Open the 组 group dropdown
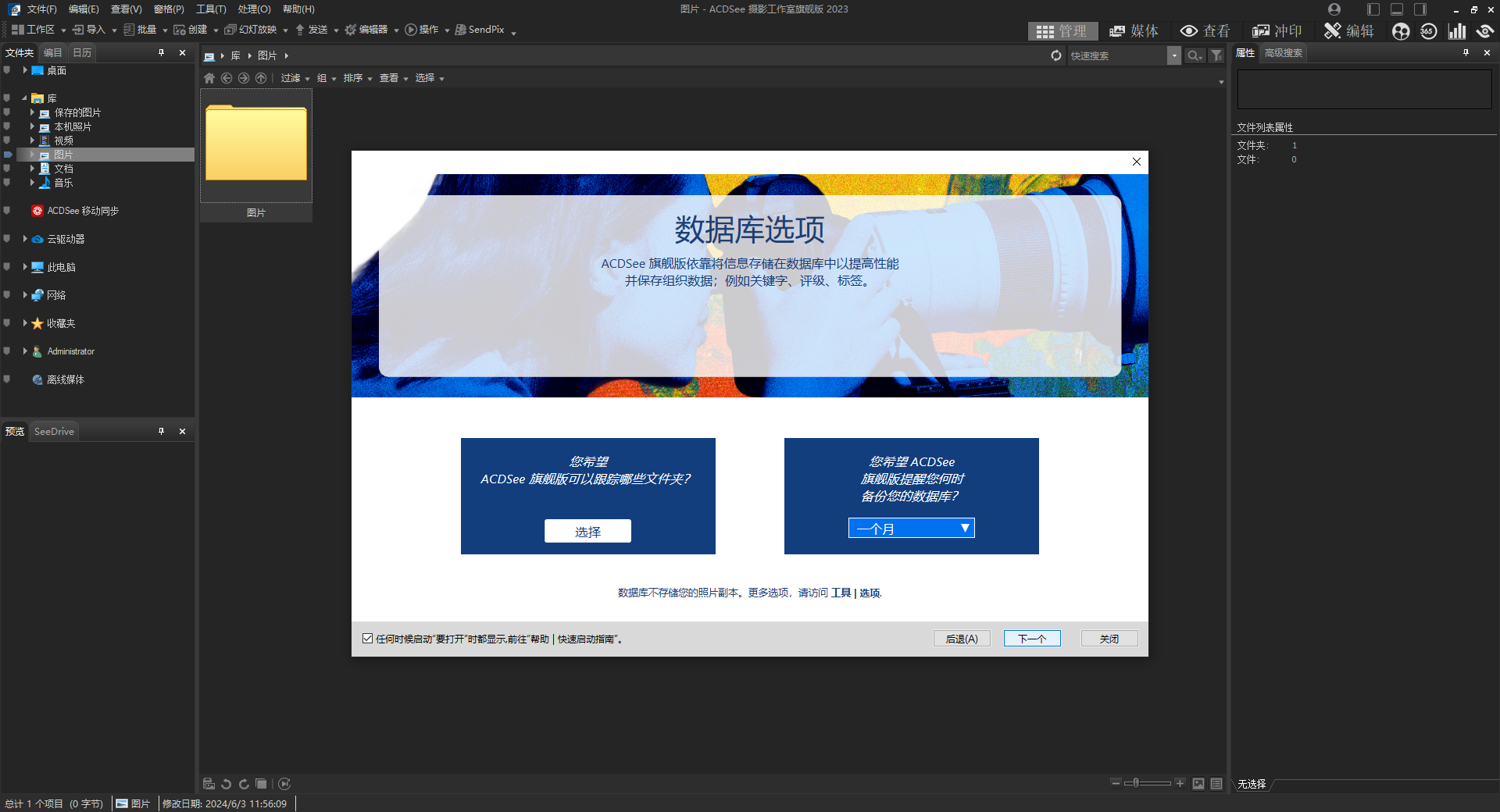This screenshot has height=812, width=1500. (327, 78)
